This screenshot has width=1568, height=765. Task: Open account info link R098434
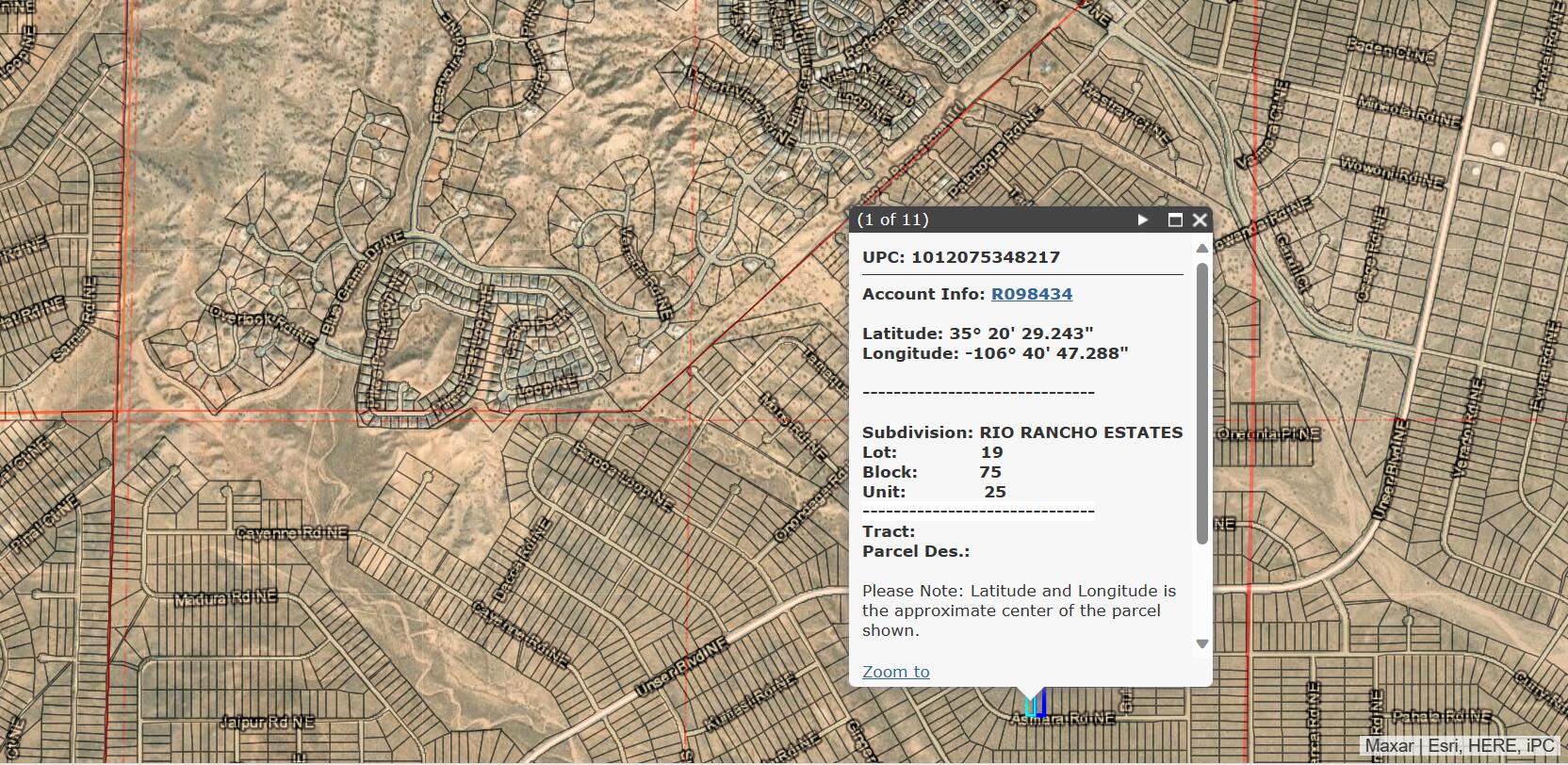pyautogui.click(x=1031, y=294)
